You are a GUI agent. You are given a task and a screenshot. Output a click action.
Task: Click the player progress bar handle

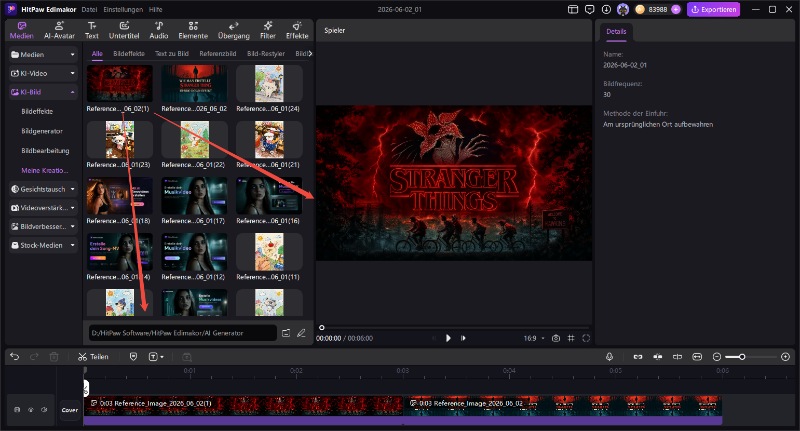pos(321,327)
